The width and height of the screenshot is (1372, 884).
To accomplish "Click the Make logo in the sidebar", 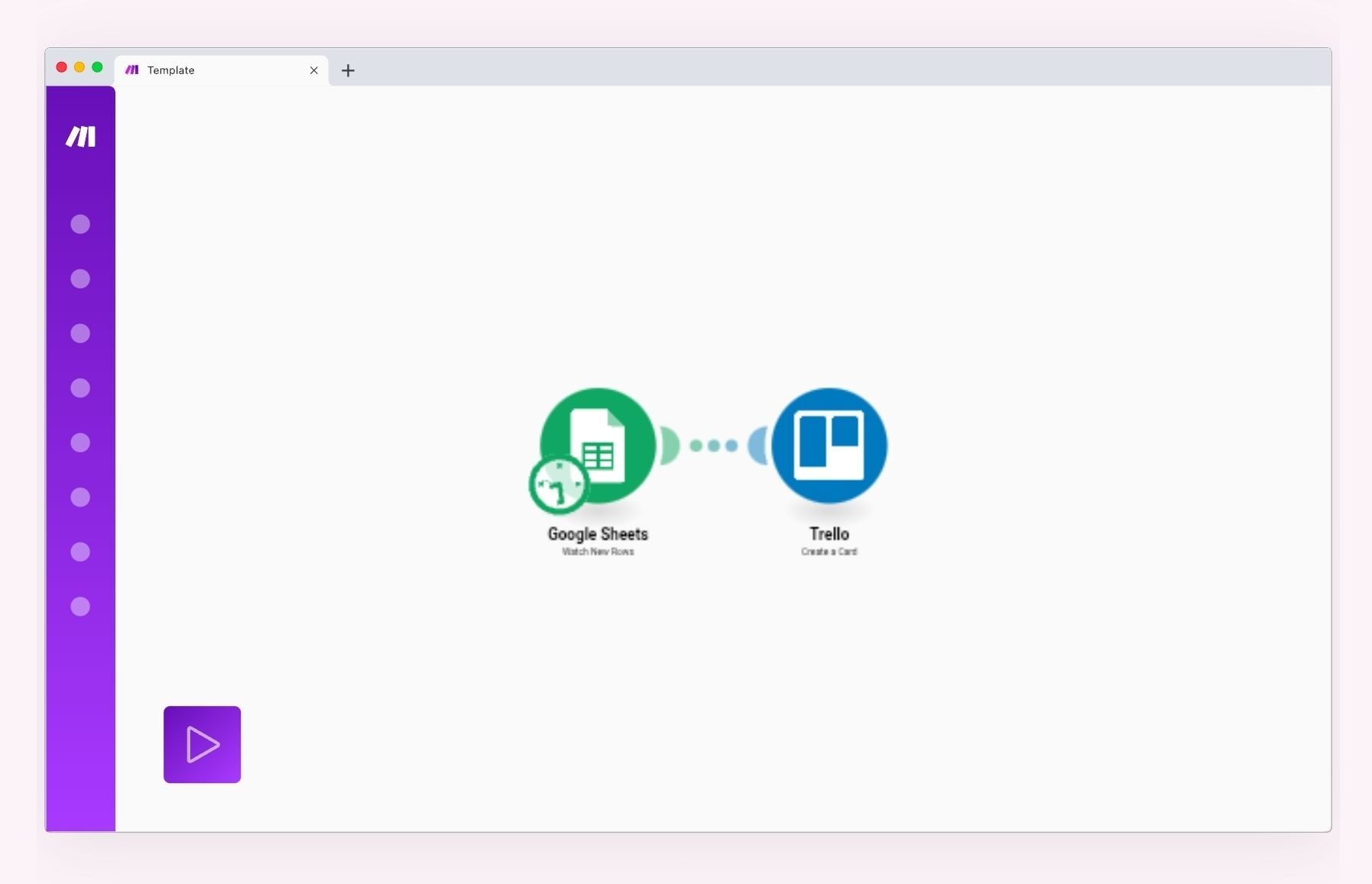I will click(80, 137).
